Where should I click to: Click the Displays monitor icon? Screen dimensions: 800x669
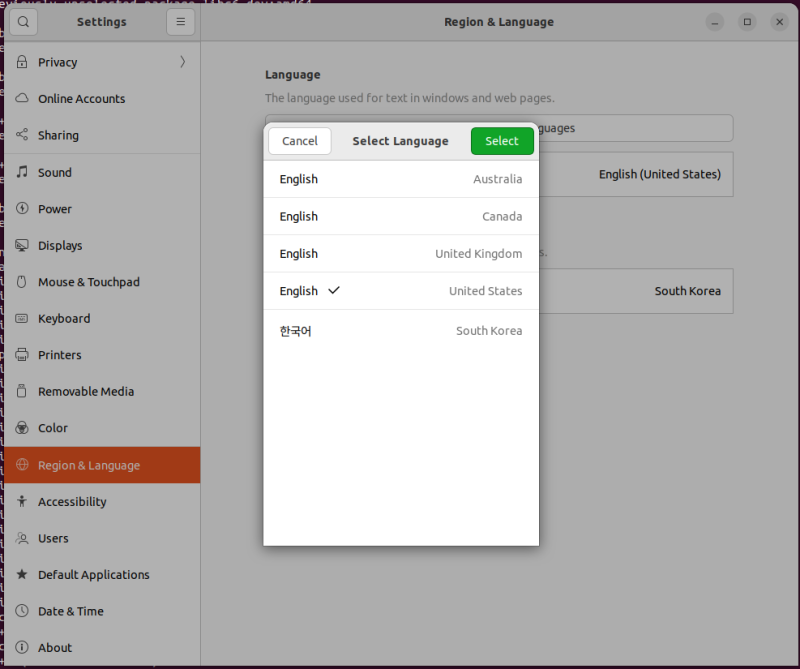pyautogui.click(x=22, y=246)
